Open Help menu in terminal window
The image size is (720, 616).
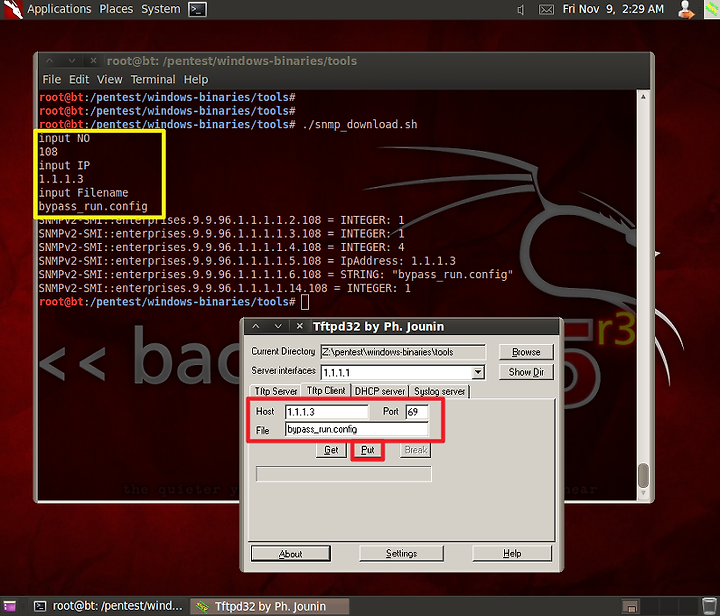click(x=196, y=79)
